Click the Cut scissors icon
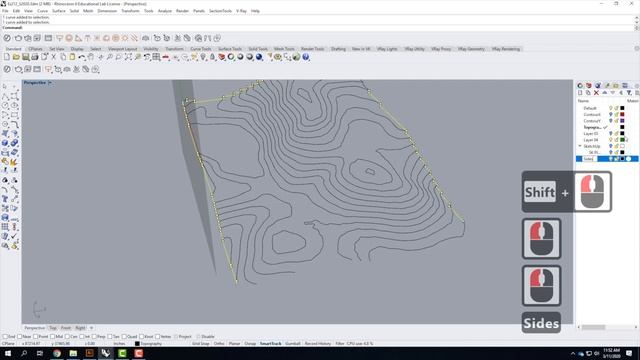 [53, 57]
